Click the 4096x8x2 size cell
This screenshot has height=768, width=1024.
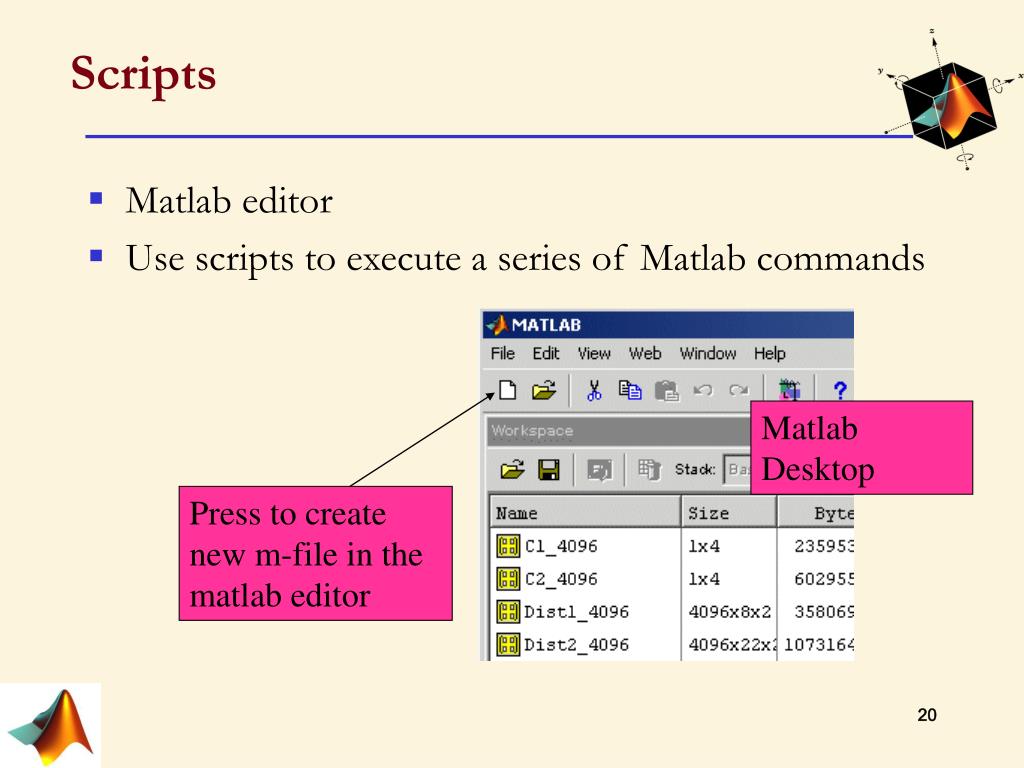pyautogui.click(x=729, y=611)
